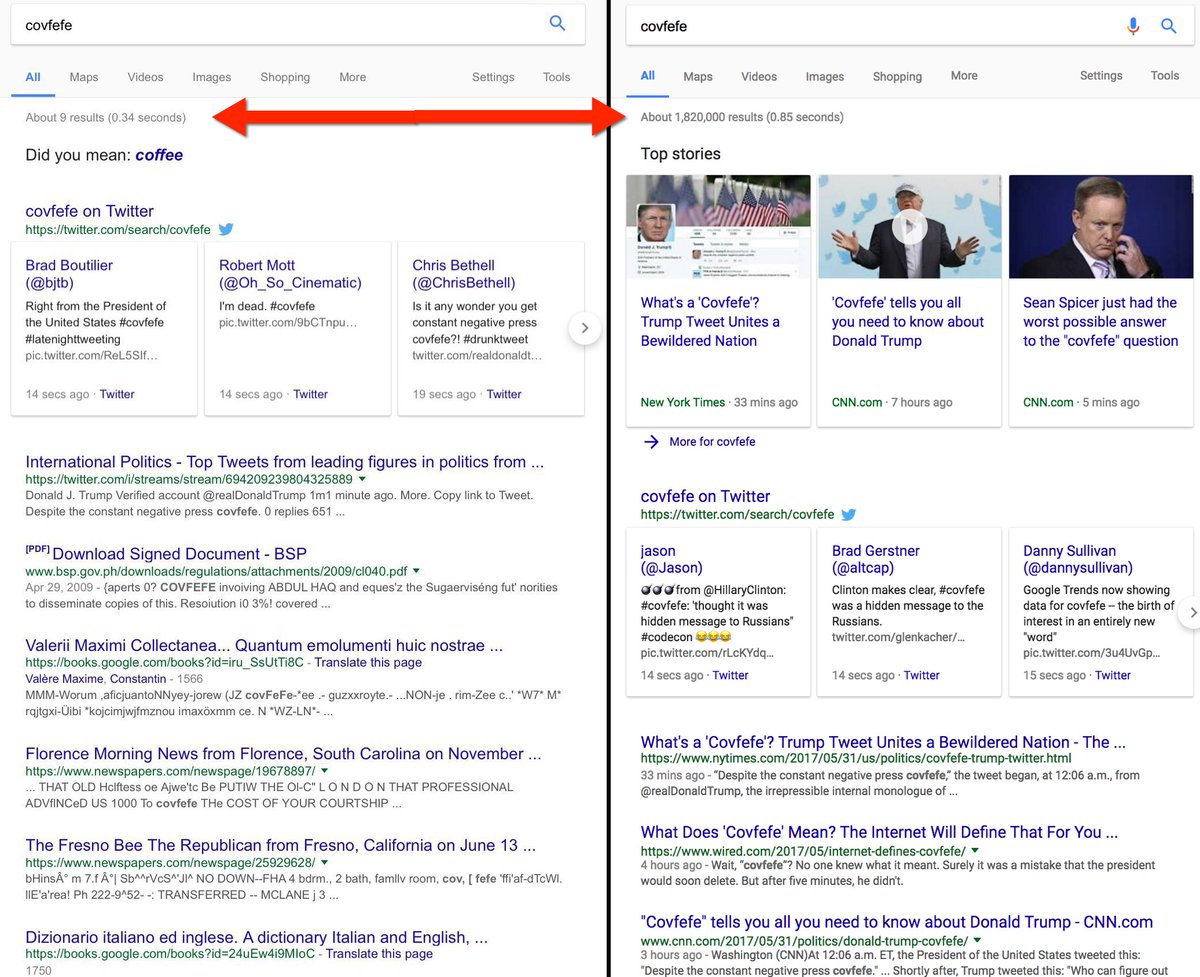Open 'Covfefe tells you all' top story headline

point(908,322)
